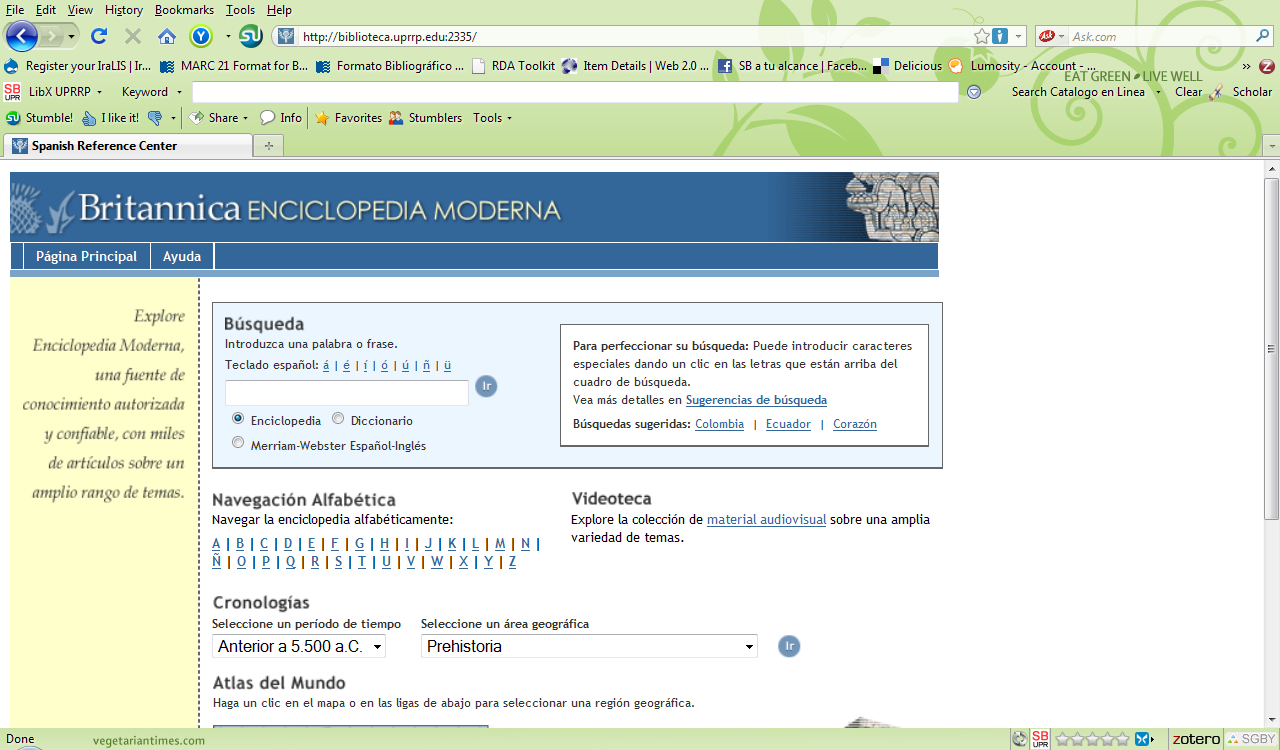Image resolution: width=1280 pixels, height=750 pixels.
Task: Click the vertical page scrollbar thumb
Action: click(1271, 348)
